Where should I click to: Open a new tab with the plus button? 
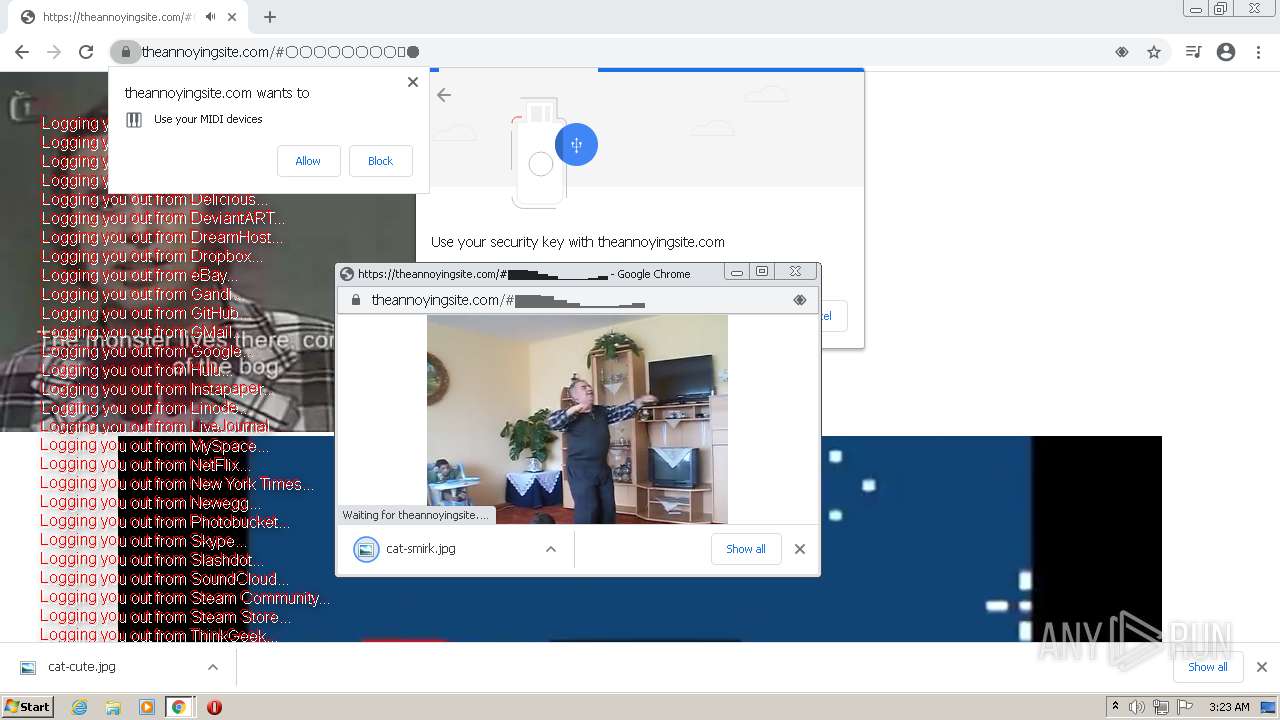270,17
